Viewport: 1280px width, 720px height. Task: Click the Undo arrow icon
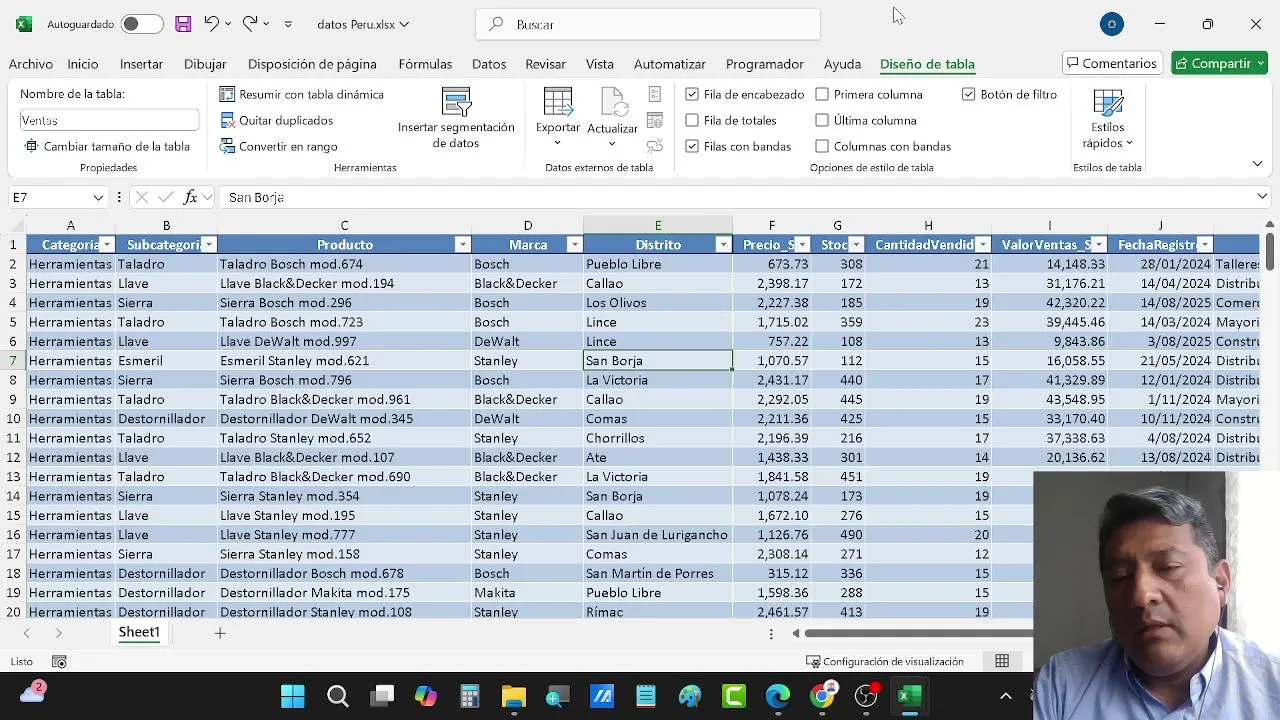tap(211, 23)
